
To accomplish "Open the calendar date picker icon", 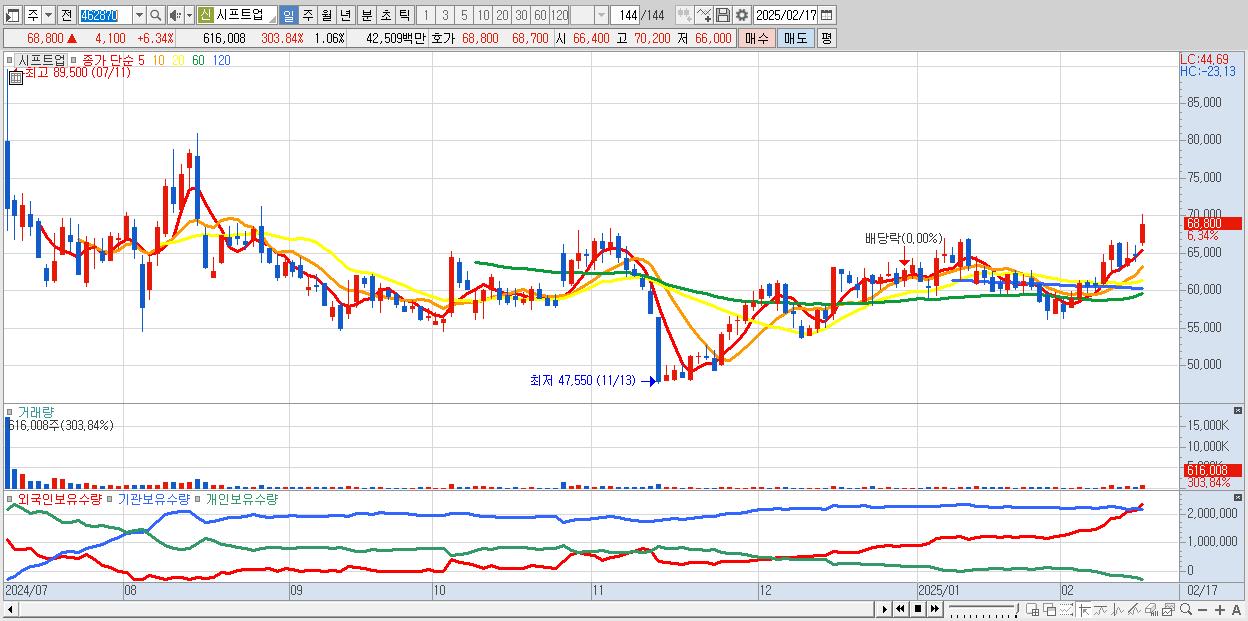I will pyautogui.click(x=827, y=15).
